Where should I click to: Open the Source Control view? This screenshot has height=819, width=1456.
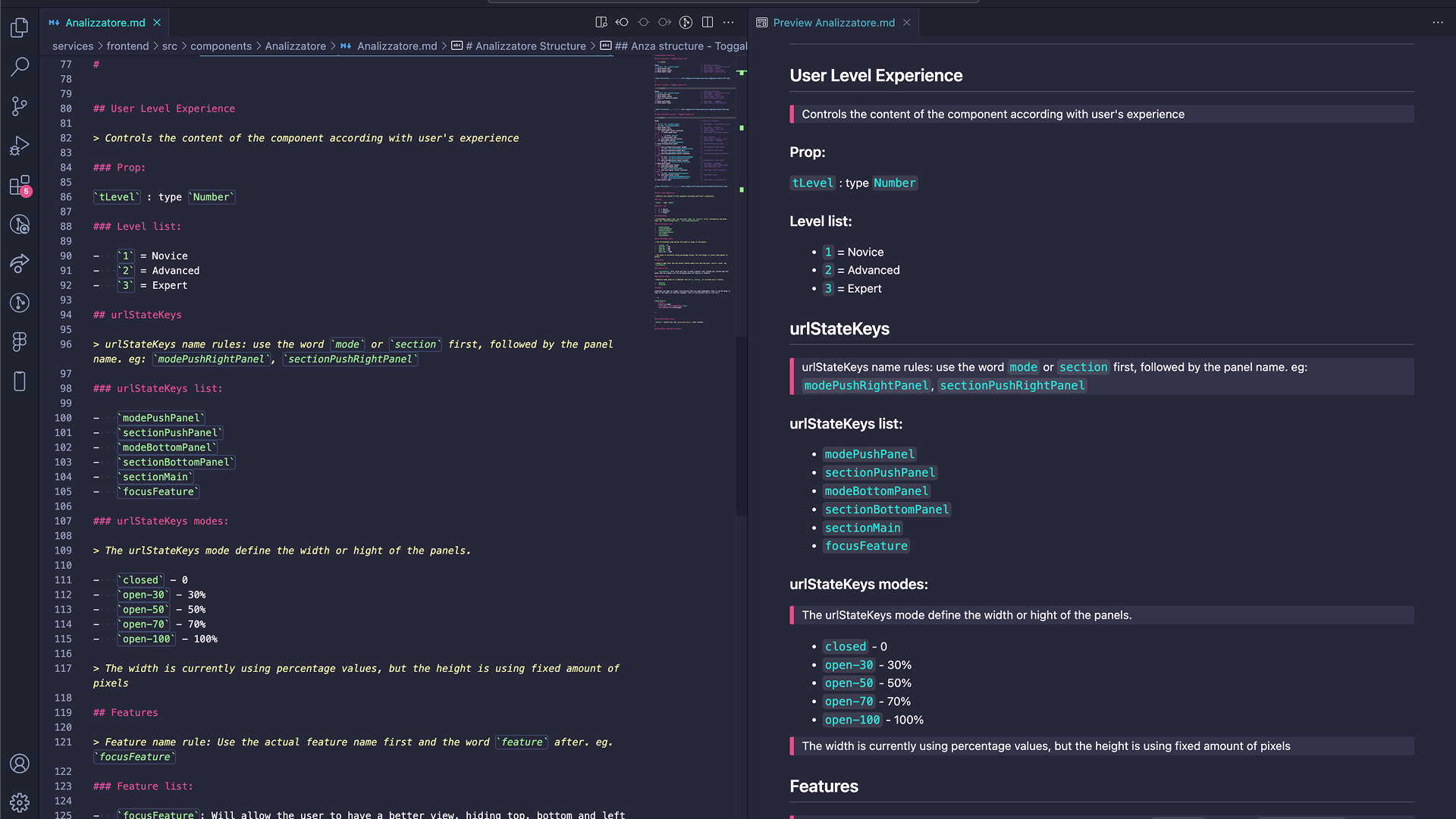pyautogui.click(x=20, y=106)
